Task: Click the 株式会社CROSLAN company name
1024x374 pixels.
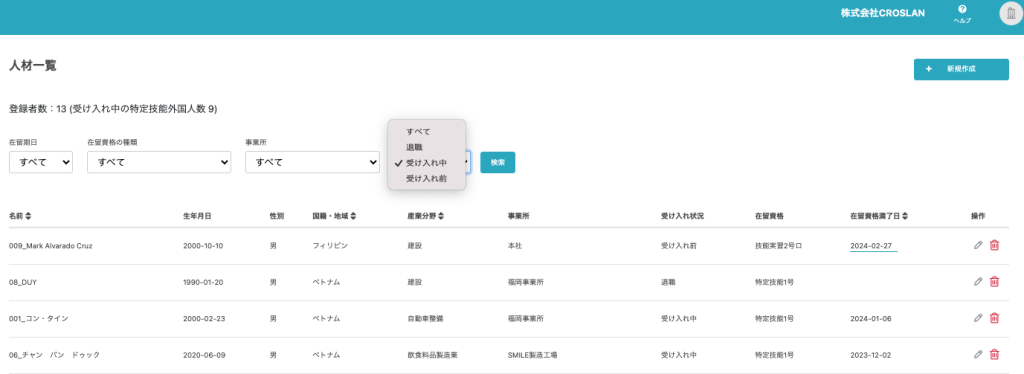Action: point(882,12)
